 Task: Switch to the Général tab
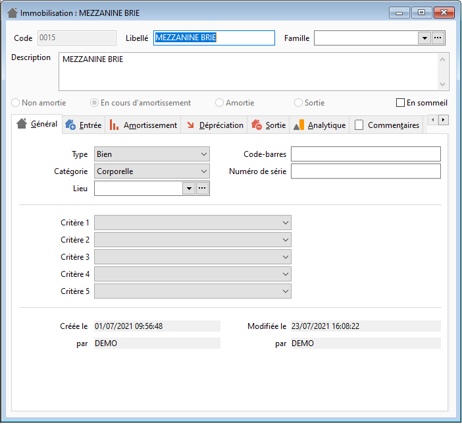point(37,124)
